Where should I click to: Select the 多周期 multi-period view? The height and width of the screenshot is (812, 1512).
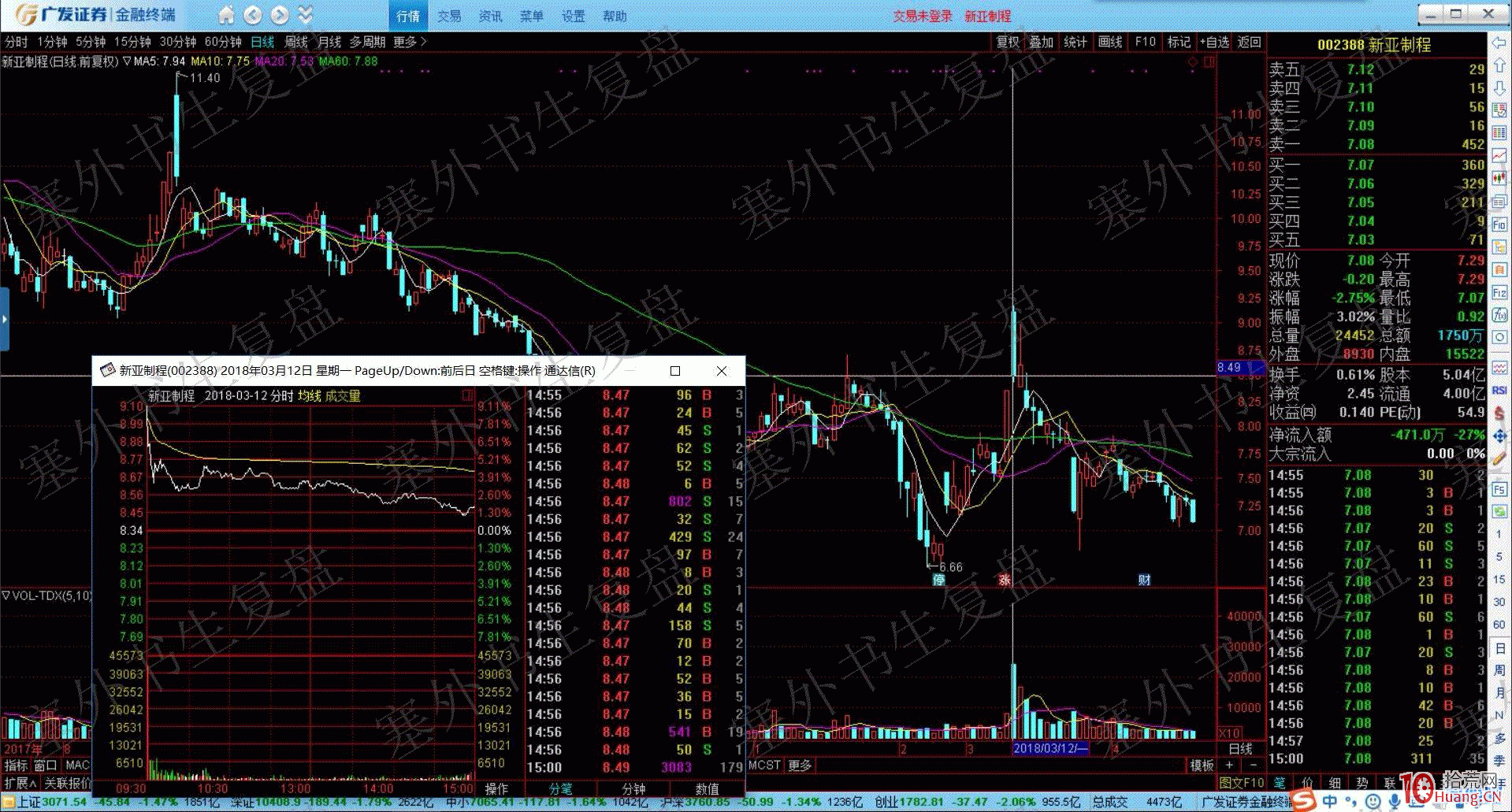[x=367, y=42]
